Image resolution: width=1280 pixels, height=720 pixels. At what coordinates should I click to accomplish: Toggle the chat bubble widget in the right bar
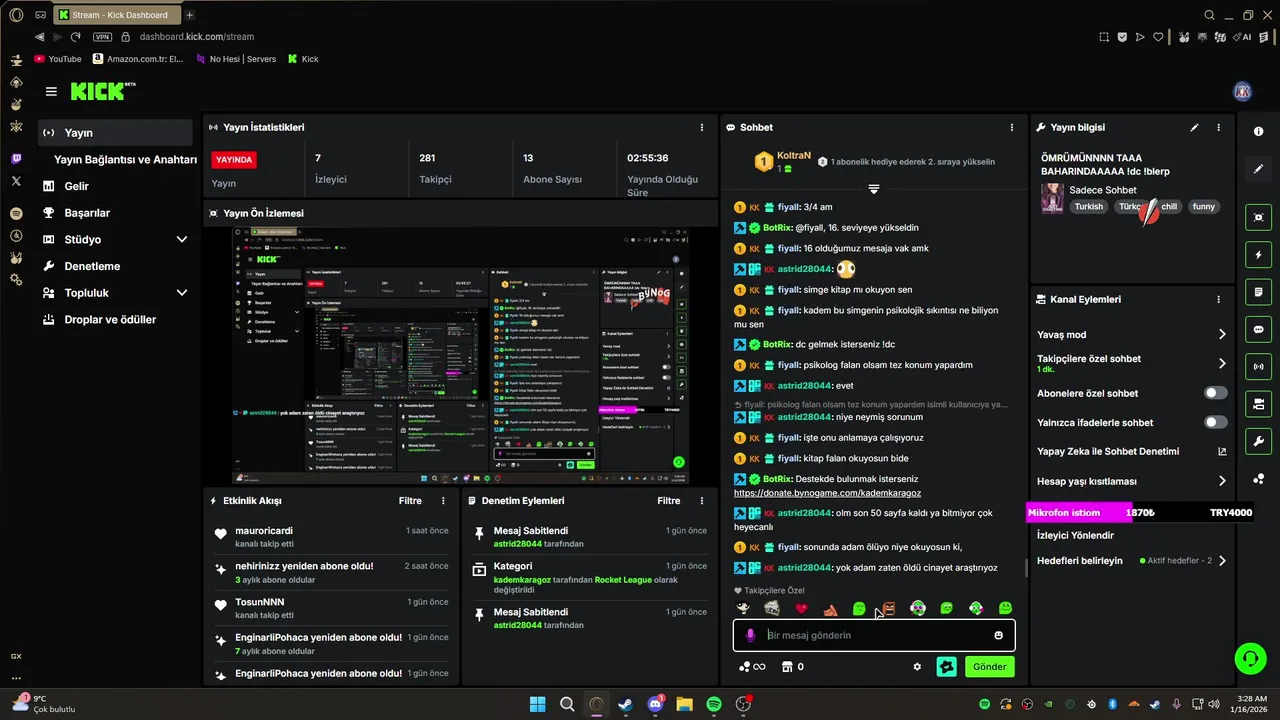click(x=1258, y=329)
